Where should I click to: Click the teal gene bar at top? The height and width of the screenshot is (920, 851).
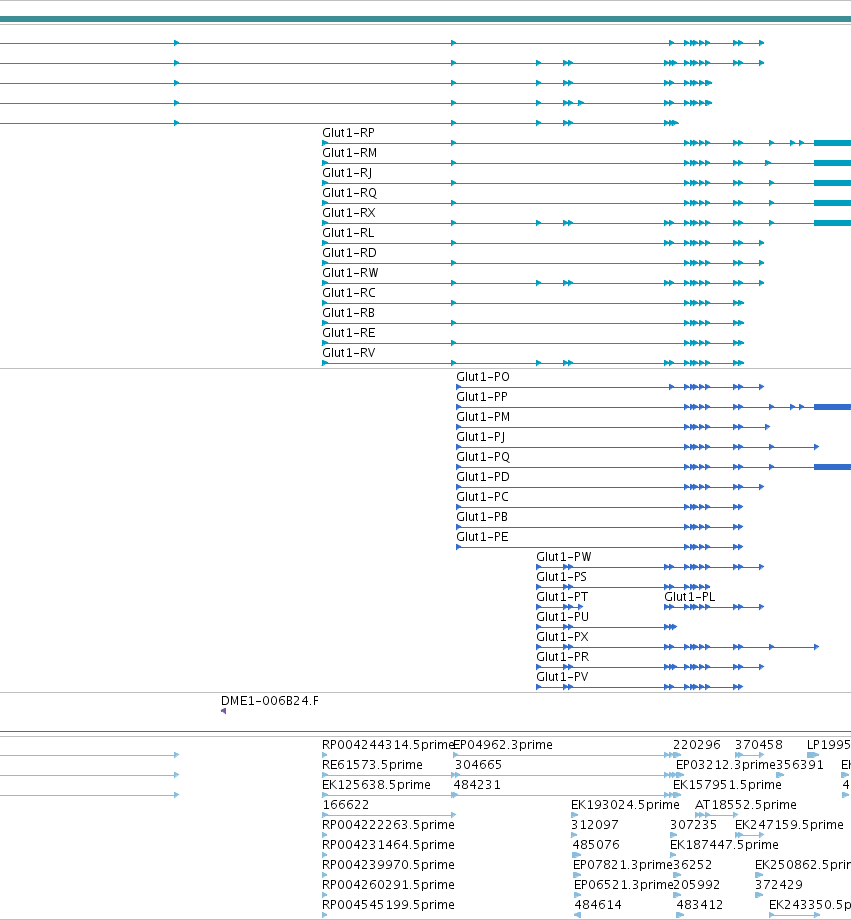(x=426, y=19)
